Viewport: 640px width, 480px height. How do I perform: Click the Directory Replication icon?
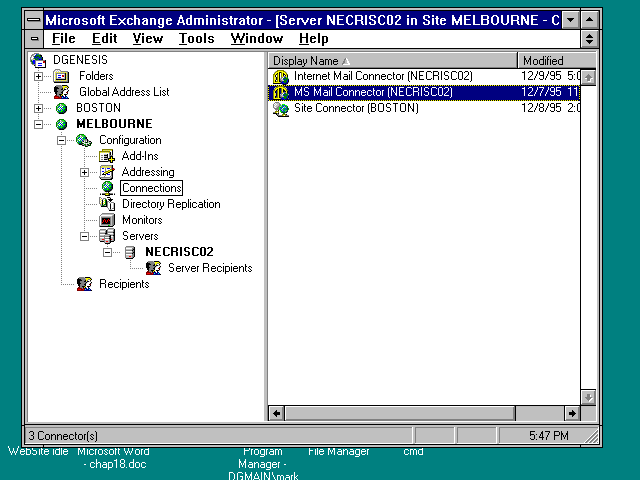click(107, 204)
